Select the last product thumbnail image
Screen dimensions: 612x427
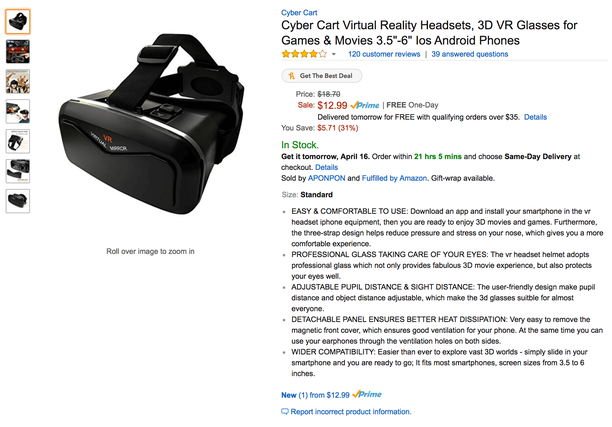tap(18, 201)
